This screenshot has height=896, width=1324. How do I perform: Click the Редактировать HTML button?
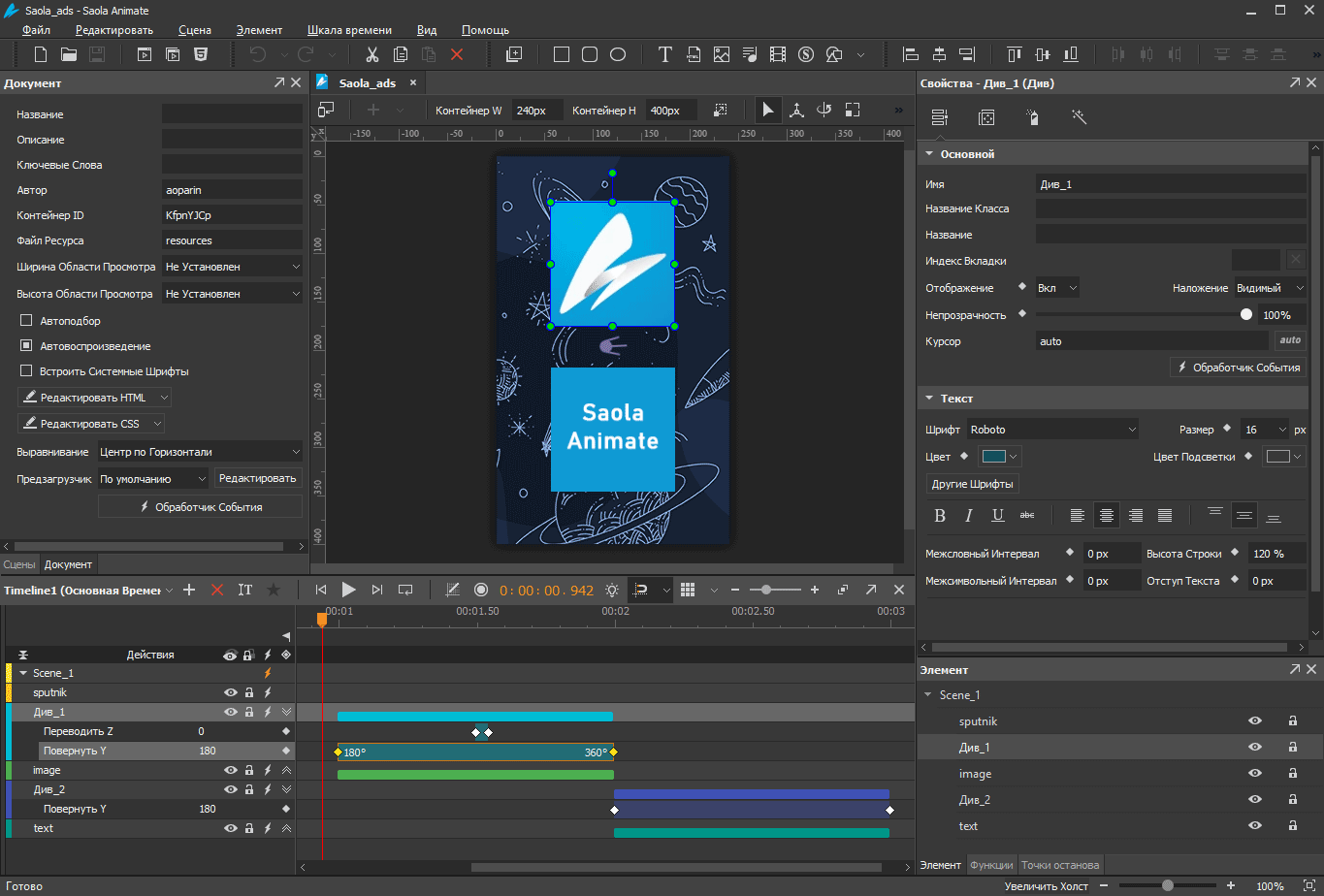pos(95,397)
